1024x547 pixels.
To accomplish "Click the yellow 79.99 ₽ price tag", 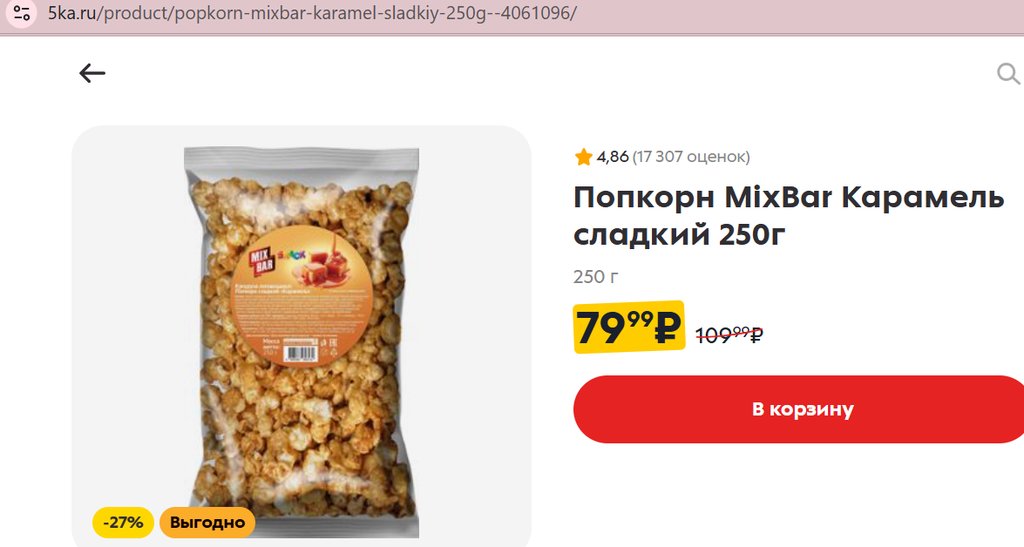I will [x=629, y=327].
